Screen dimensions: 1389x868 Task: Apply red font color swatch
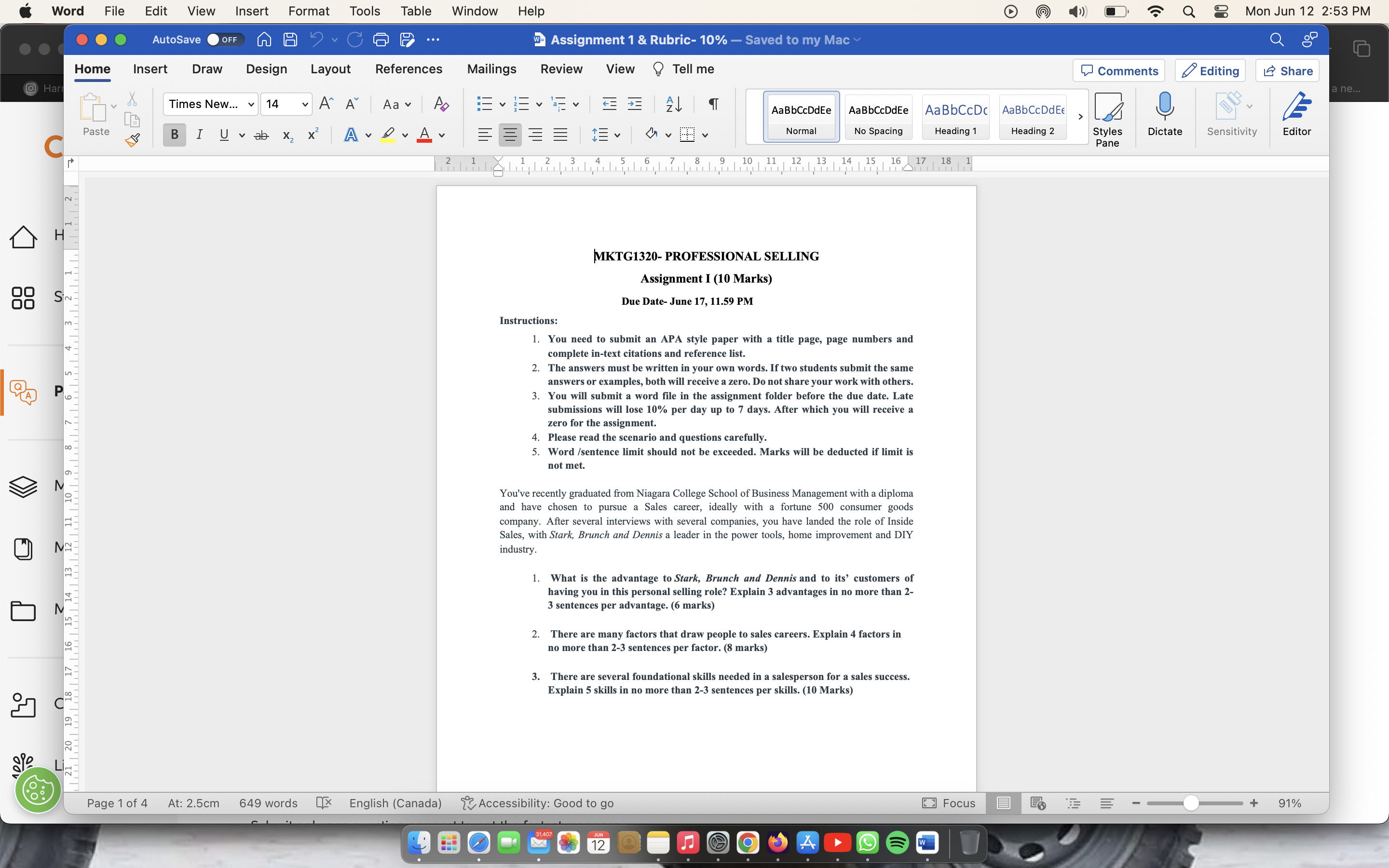point(424,136)
